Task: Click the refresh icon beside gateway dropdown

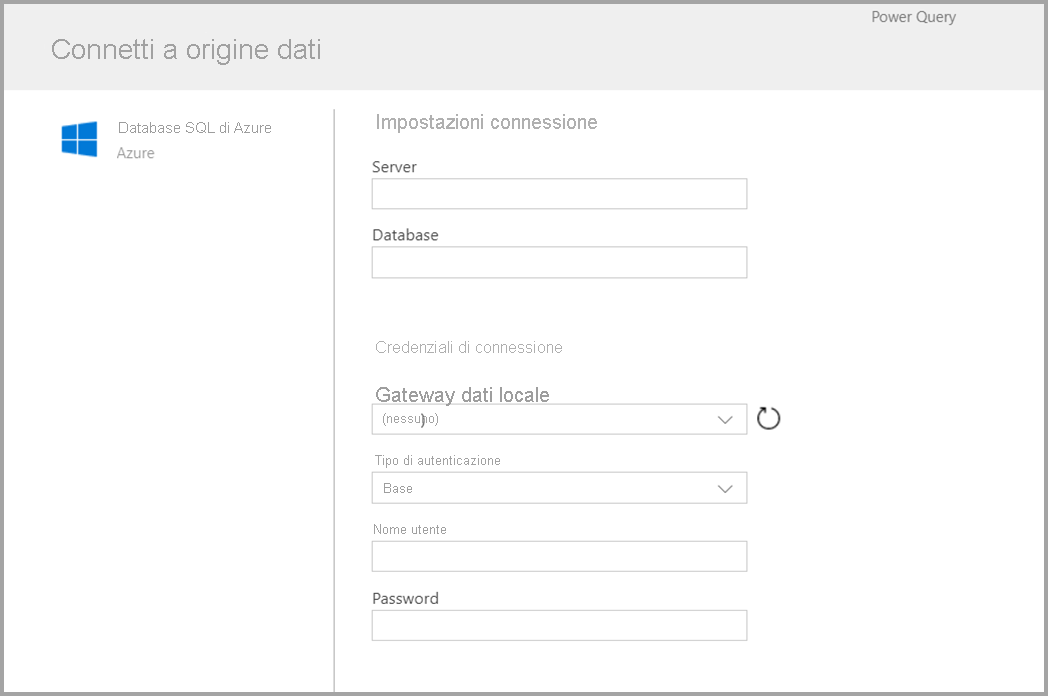Action: click(768, 418)
